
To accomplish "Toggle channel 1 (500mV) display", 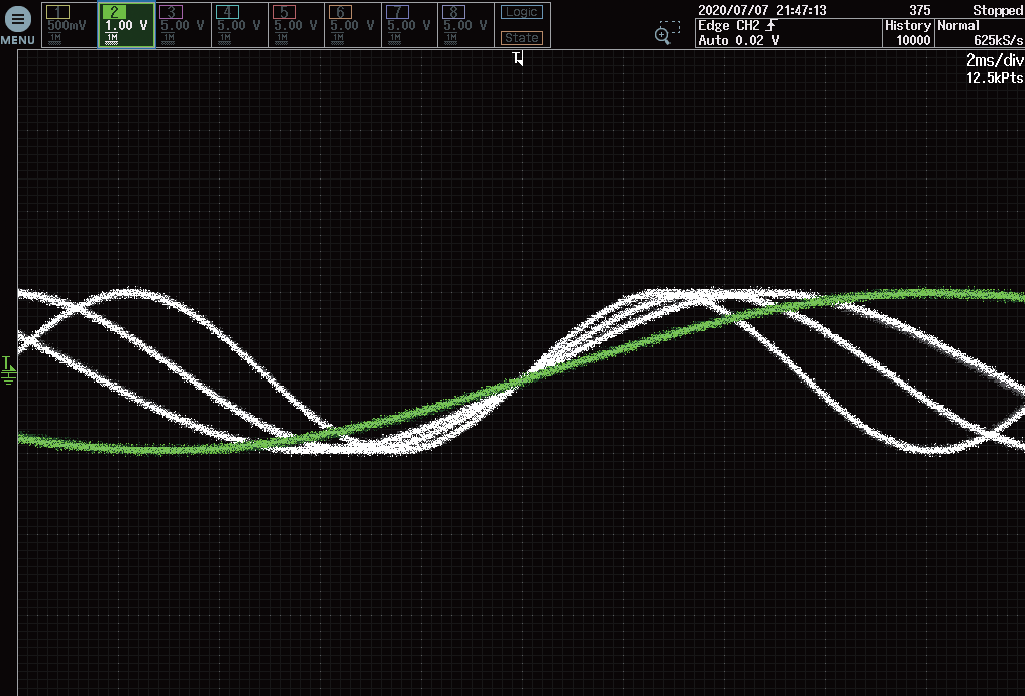I will tap(69, 25).
